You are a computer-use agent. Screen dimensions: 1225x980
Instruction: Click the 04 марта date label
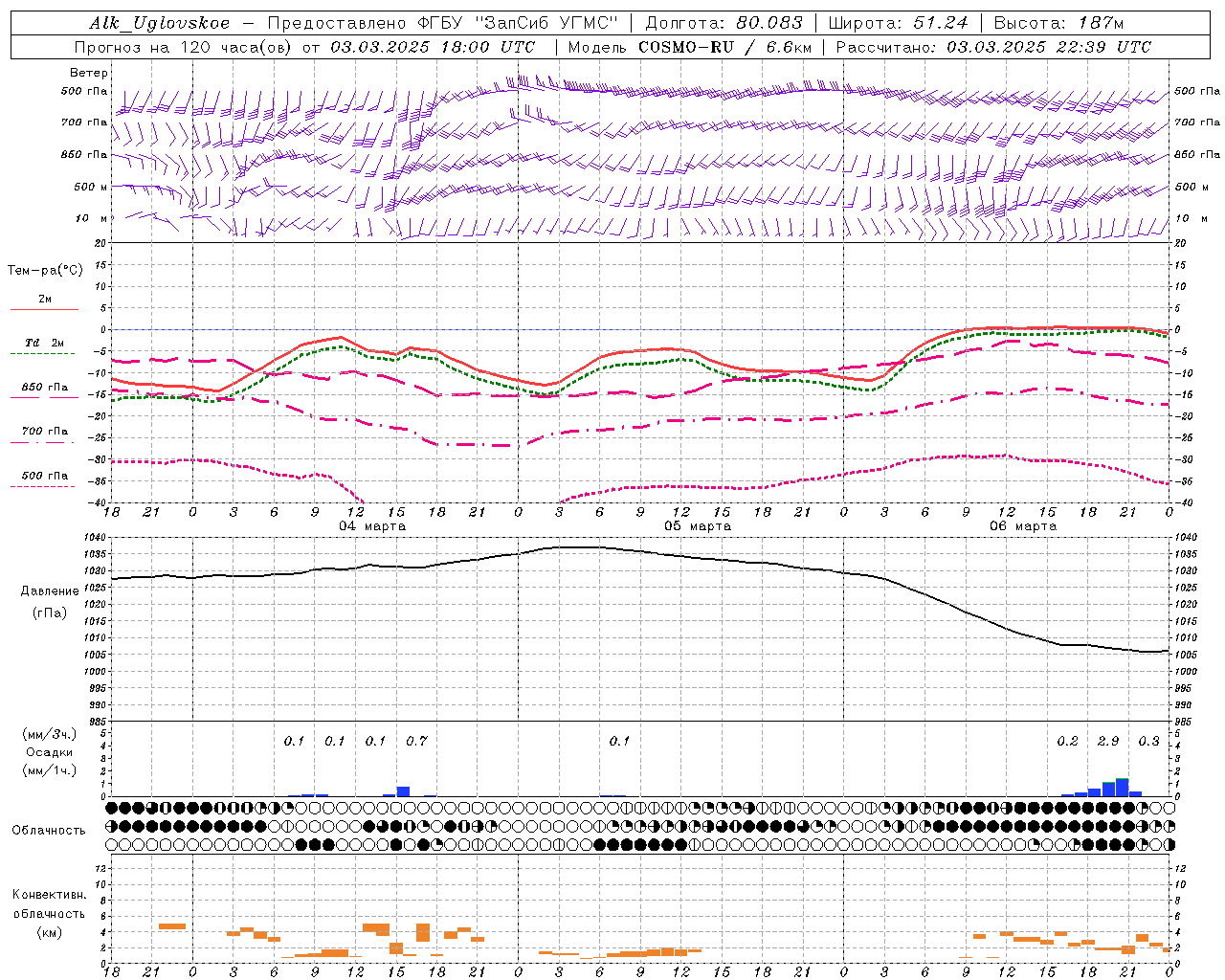point(372,525)
